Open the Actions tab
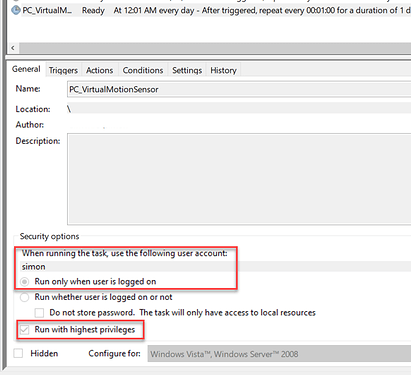Screen dimensions: 411x375 tap(99, 70)
